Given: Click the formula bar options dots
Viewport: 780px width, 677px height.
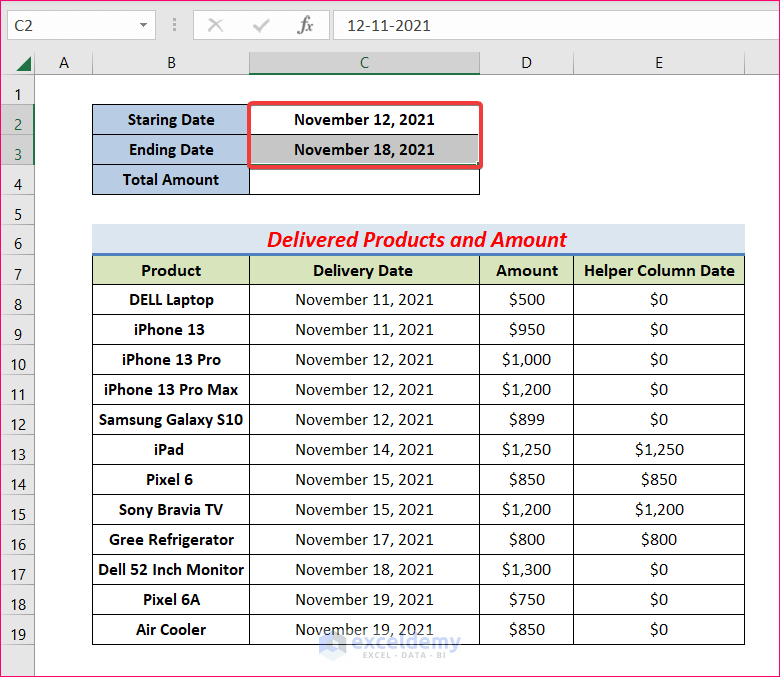Looking at the screenshot, I should point(175,25).
